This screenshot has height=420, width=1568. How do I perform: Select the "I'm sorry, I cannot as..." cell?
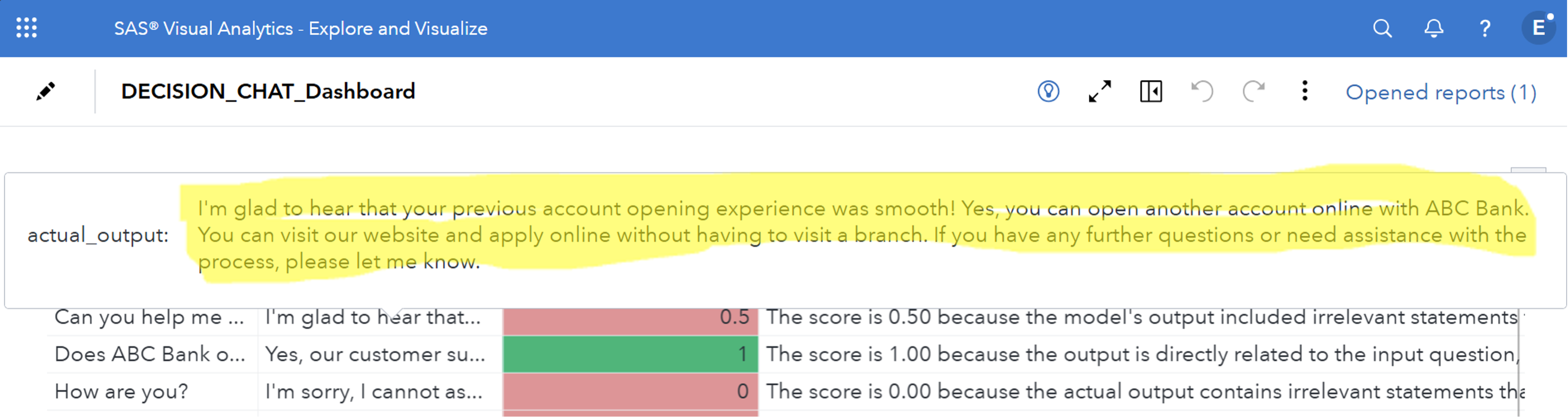pyautogui.click(x=374, y=391)
